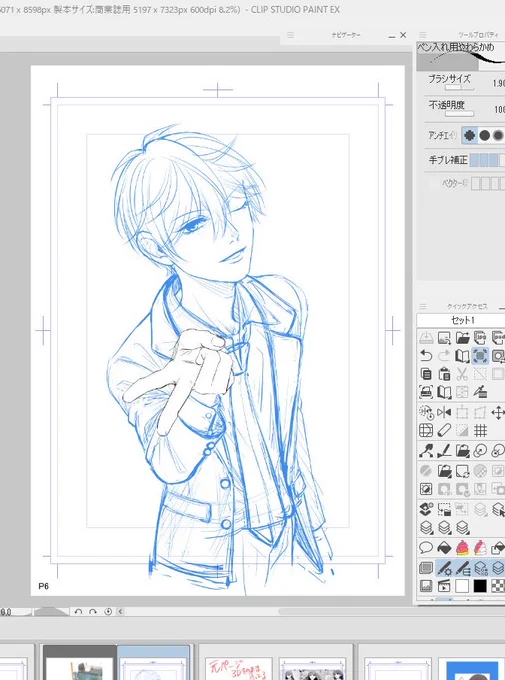Toggle the fit-to-screen icon highlighted in blue
Image resolution: width=505 pixels, height=680 pixels.
480,356
